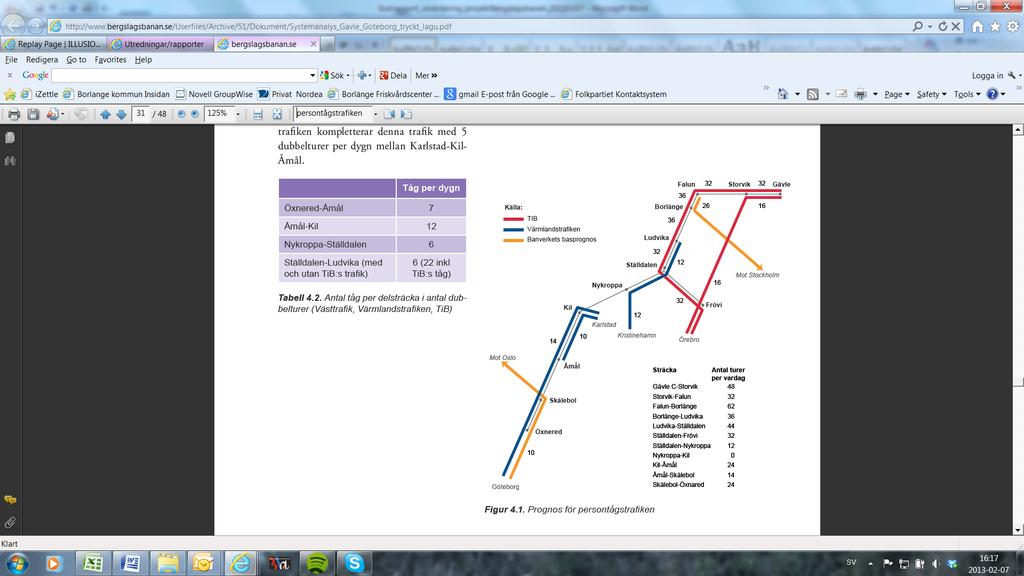Add to favorites bar star icon
The height and width of the screenshot is (576, 1024).
coord(9,94)
